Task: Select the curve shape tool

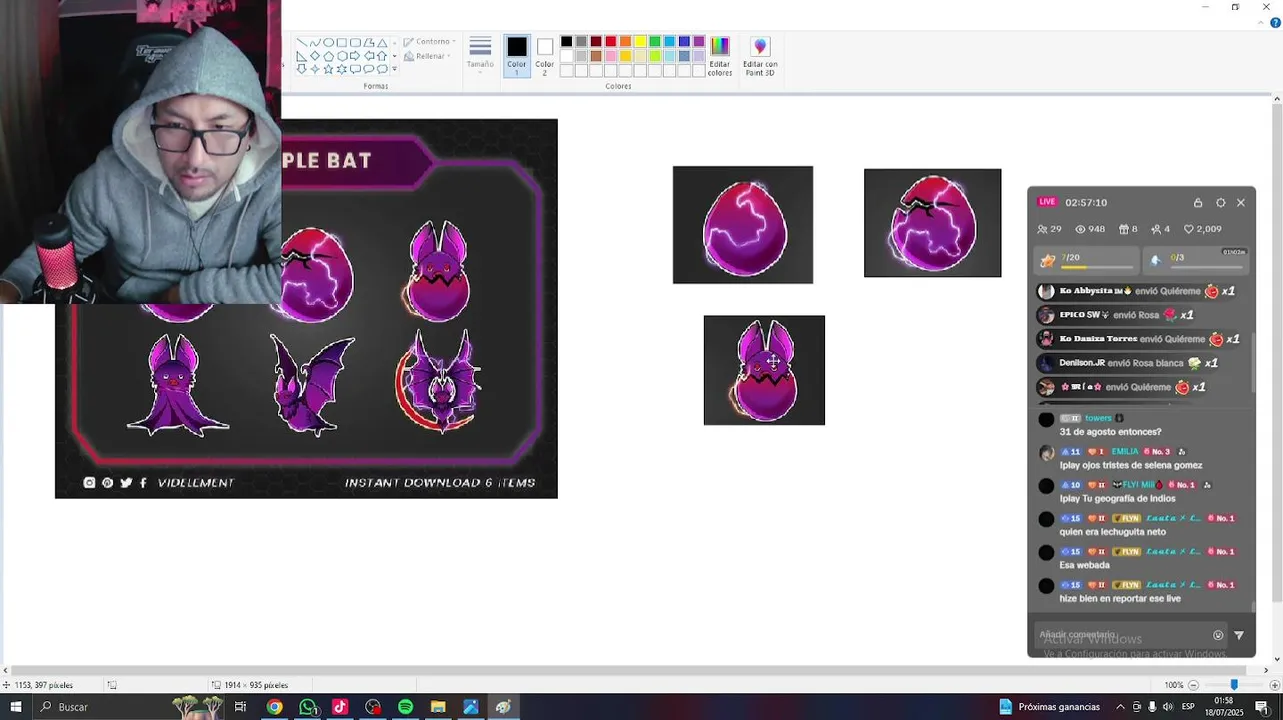Action: (x=315, y=43)
